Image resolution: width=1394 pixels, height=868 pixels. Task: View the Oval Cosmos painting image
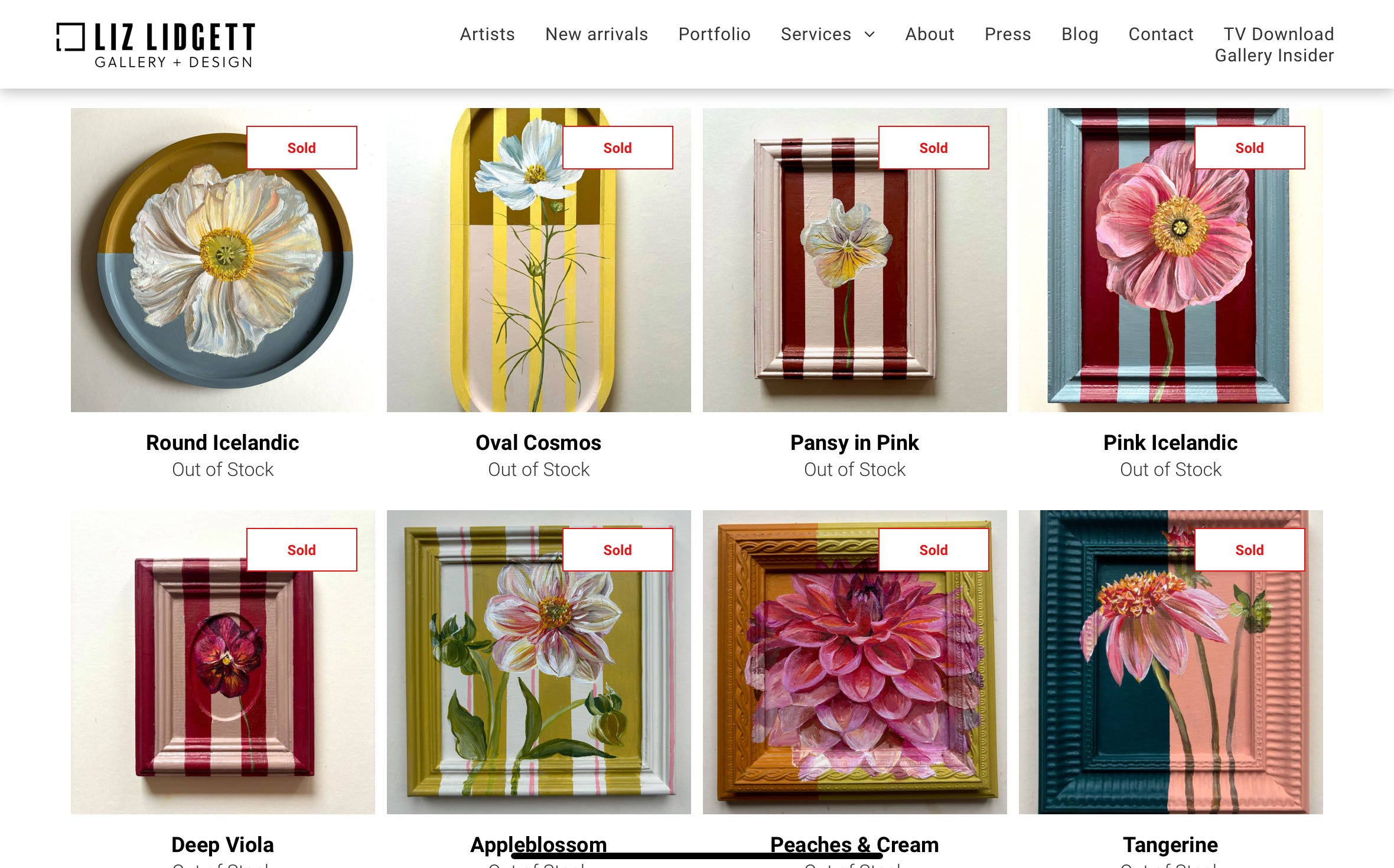[539, 260]
